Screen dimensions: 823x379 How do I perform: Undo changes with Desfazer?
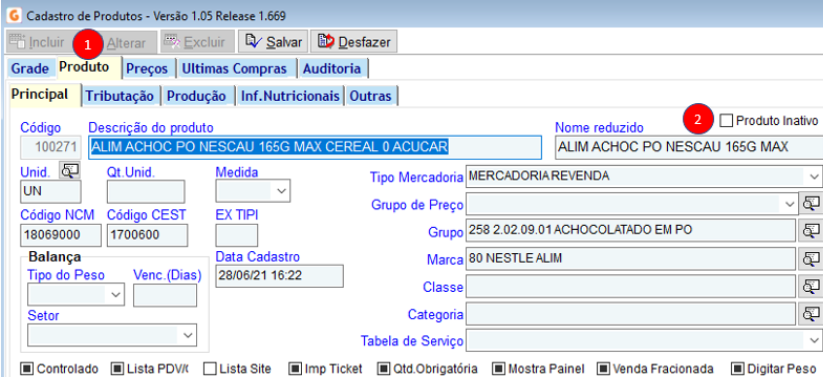click(354, 41)
